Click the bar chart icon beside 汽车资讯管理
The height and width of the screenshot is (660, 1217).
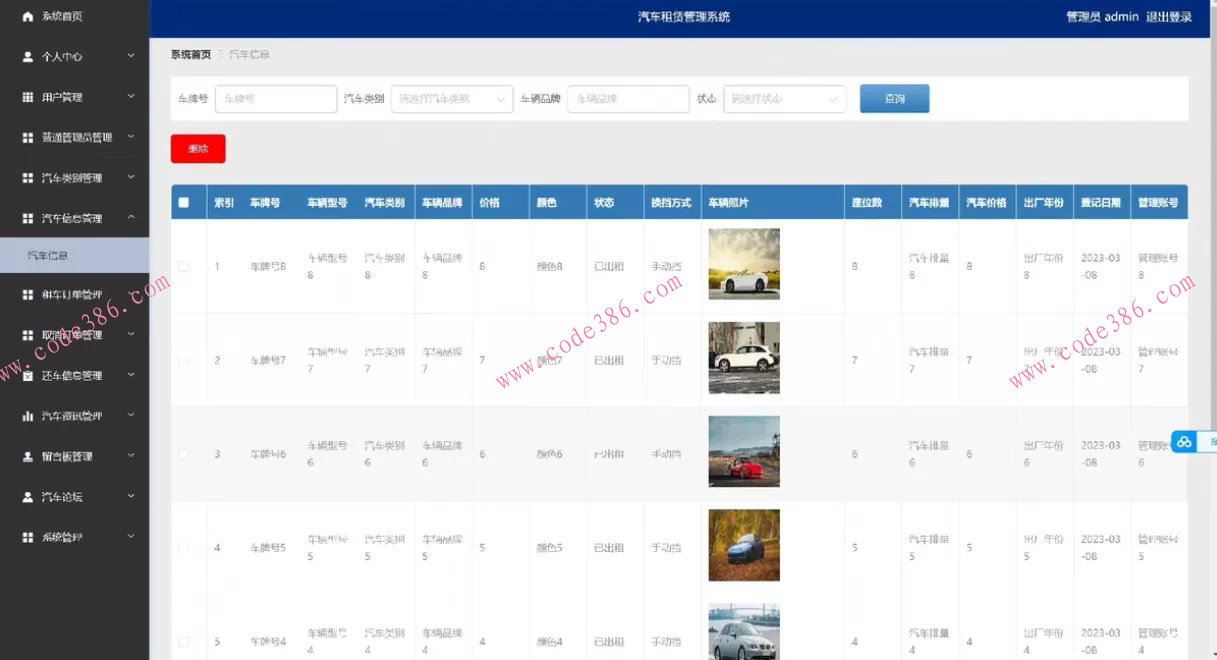(28, 416)
